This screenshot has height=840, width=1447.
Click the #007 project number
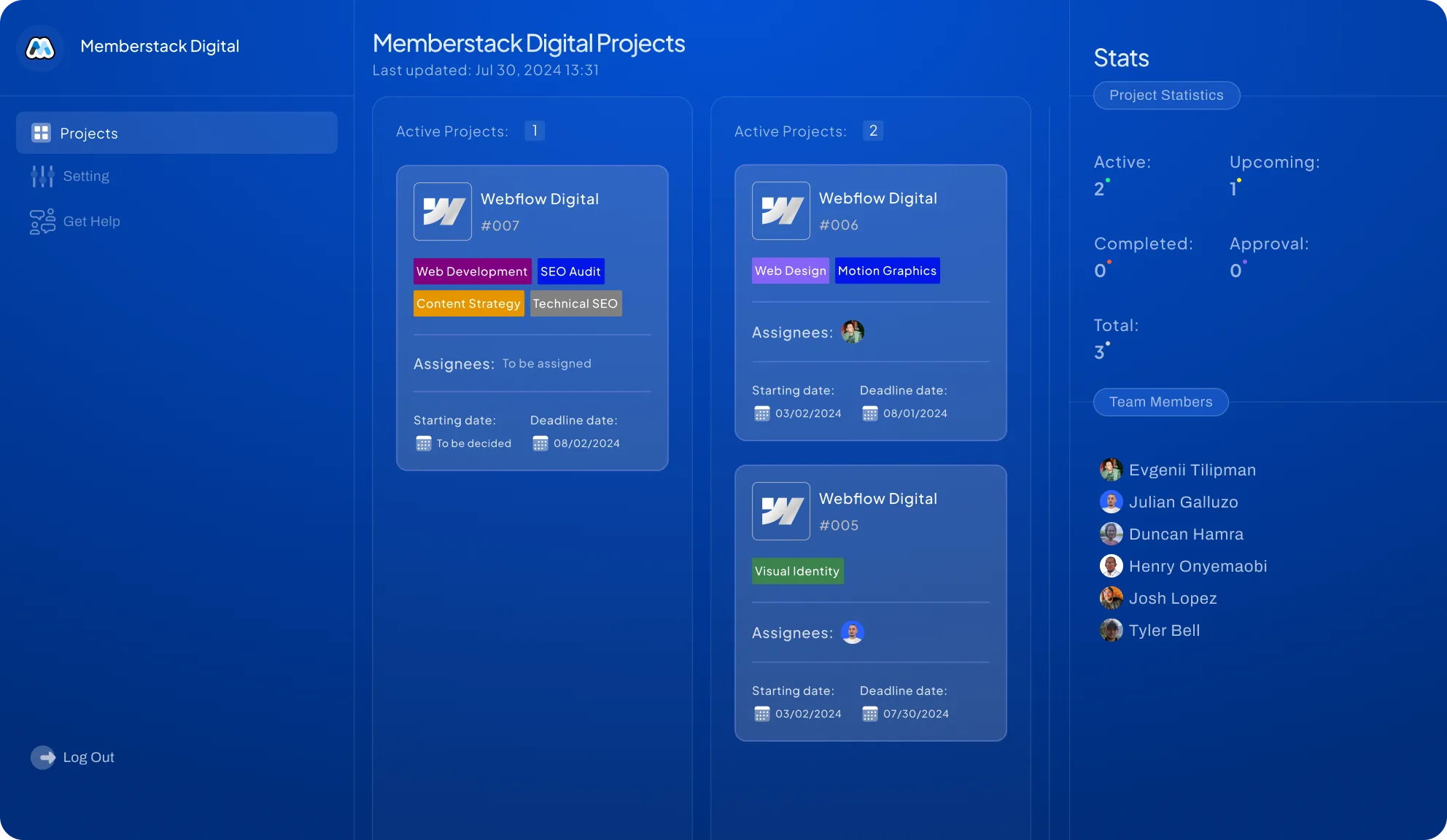500,226
